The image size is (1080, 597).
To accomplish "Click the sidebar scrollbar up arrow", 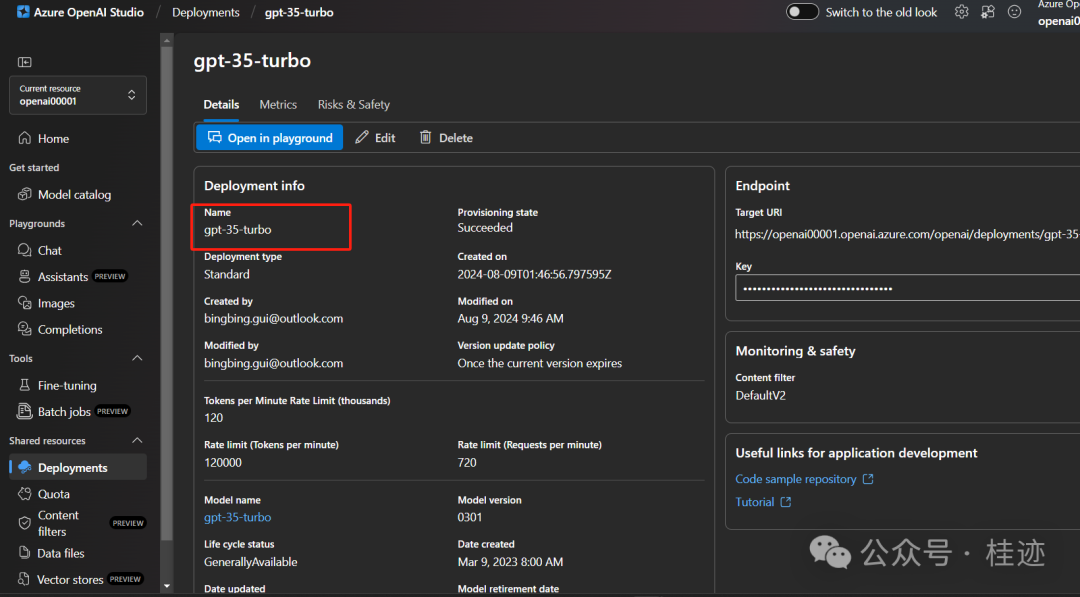I will [167, 41].
